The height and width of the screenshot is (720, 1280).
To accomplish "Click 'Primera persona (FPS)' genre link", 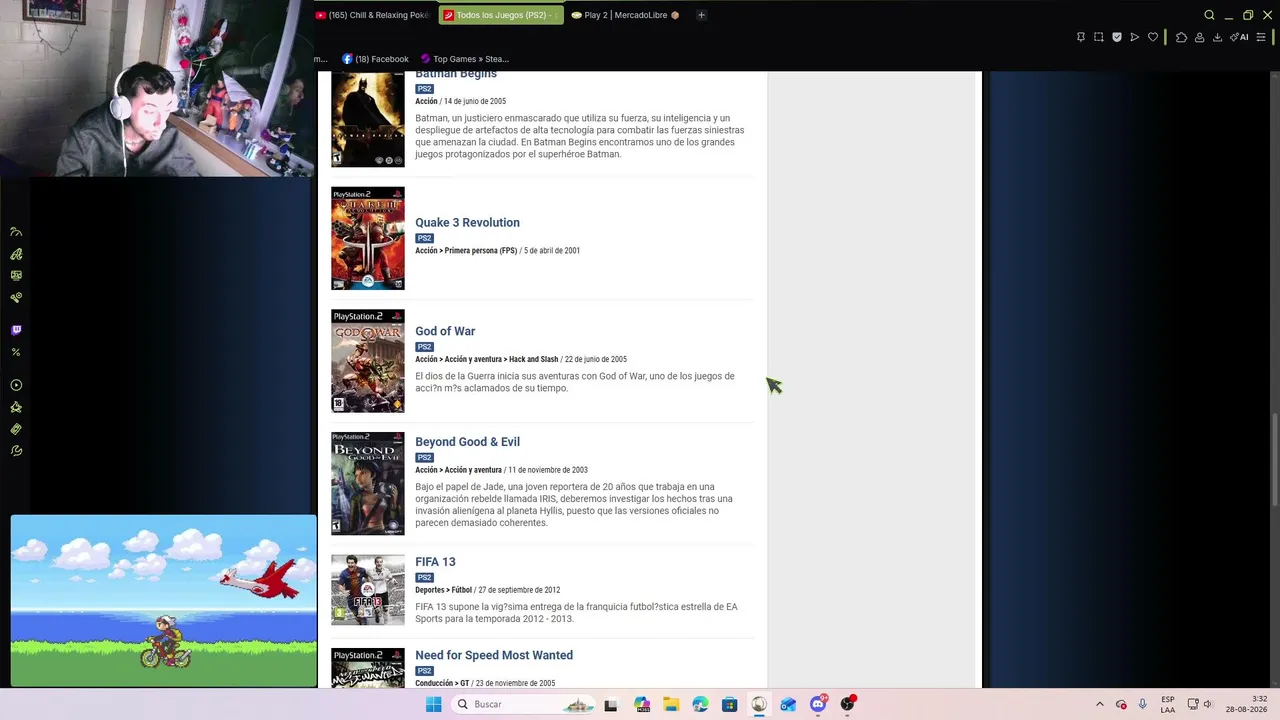I will [x=481, y=251].
